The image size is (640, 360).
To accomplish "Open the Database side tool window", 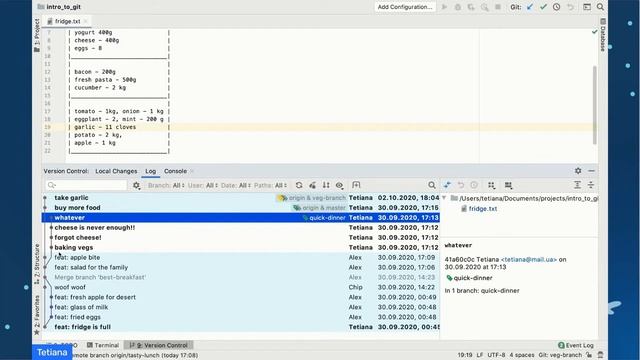I will tap(603, 35).
